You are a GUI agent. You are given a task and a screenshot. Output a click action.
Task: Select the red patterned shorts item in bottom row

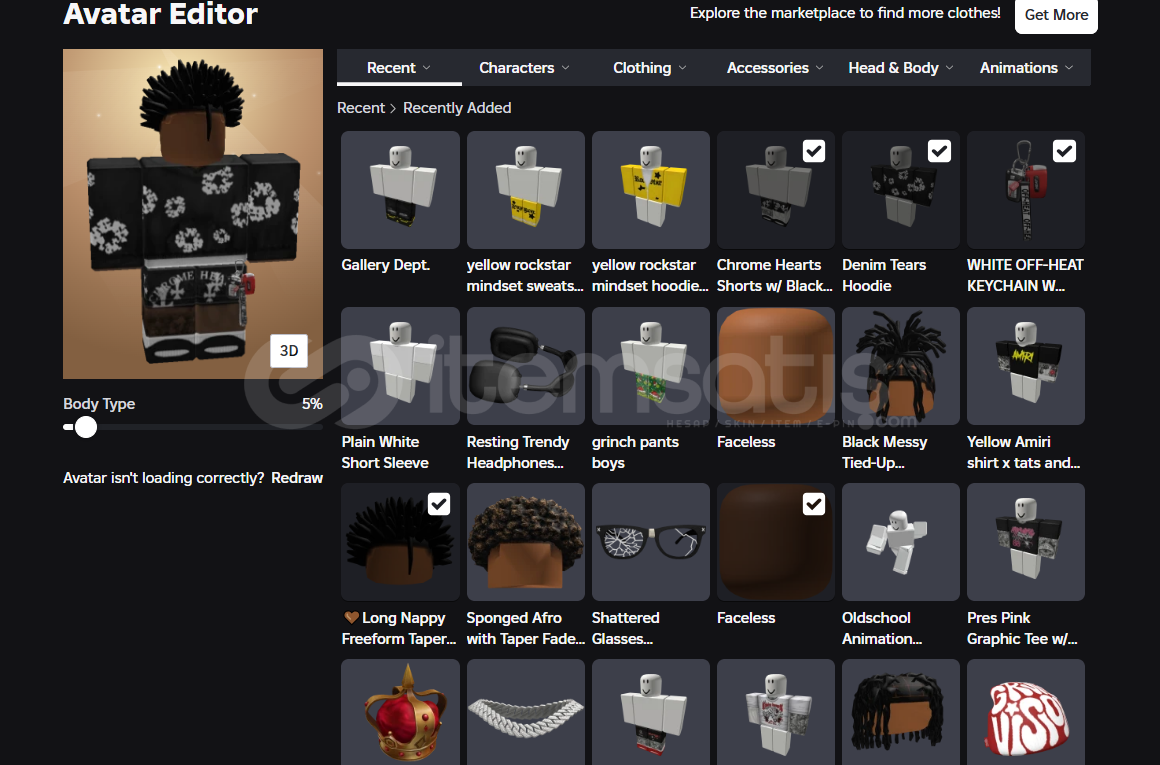coord(651,712)
